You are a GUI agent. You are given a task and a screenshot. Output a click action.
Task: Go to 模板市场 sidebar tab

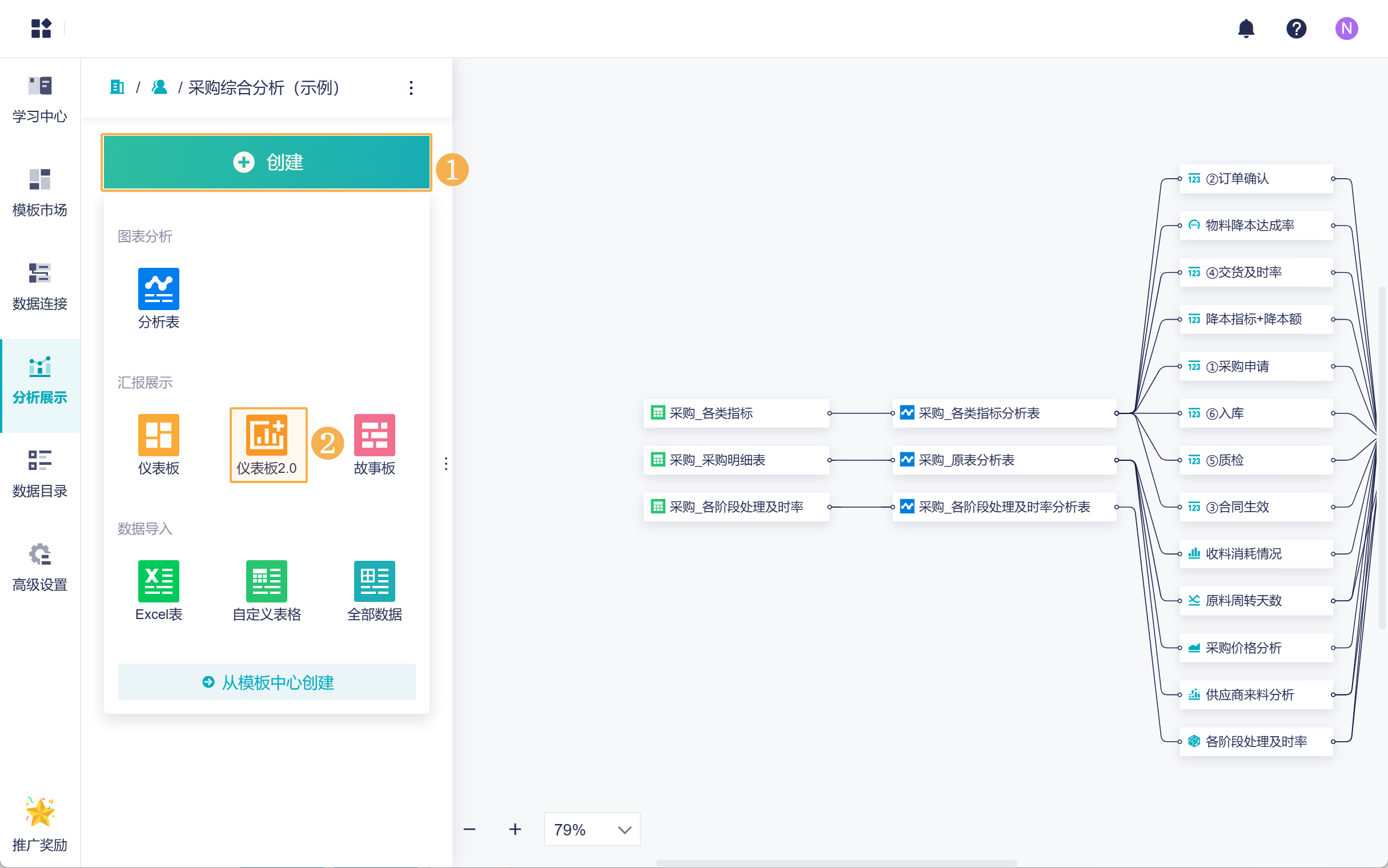pos(39,192)
